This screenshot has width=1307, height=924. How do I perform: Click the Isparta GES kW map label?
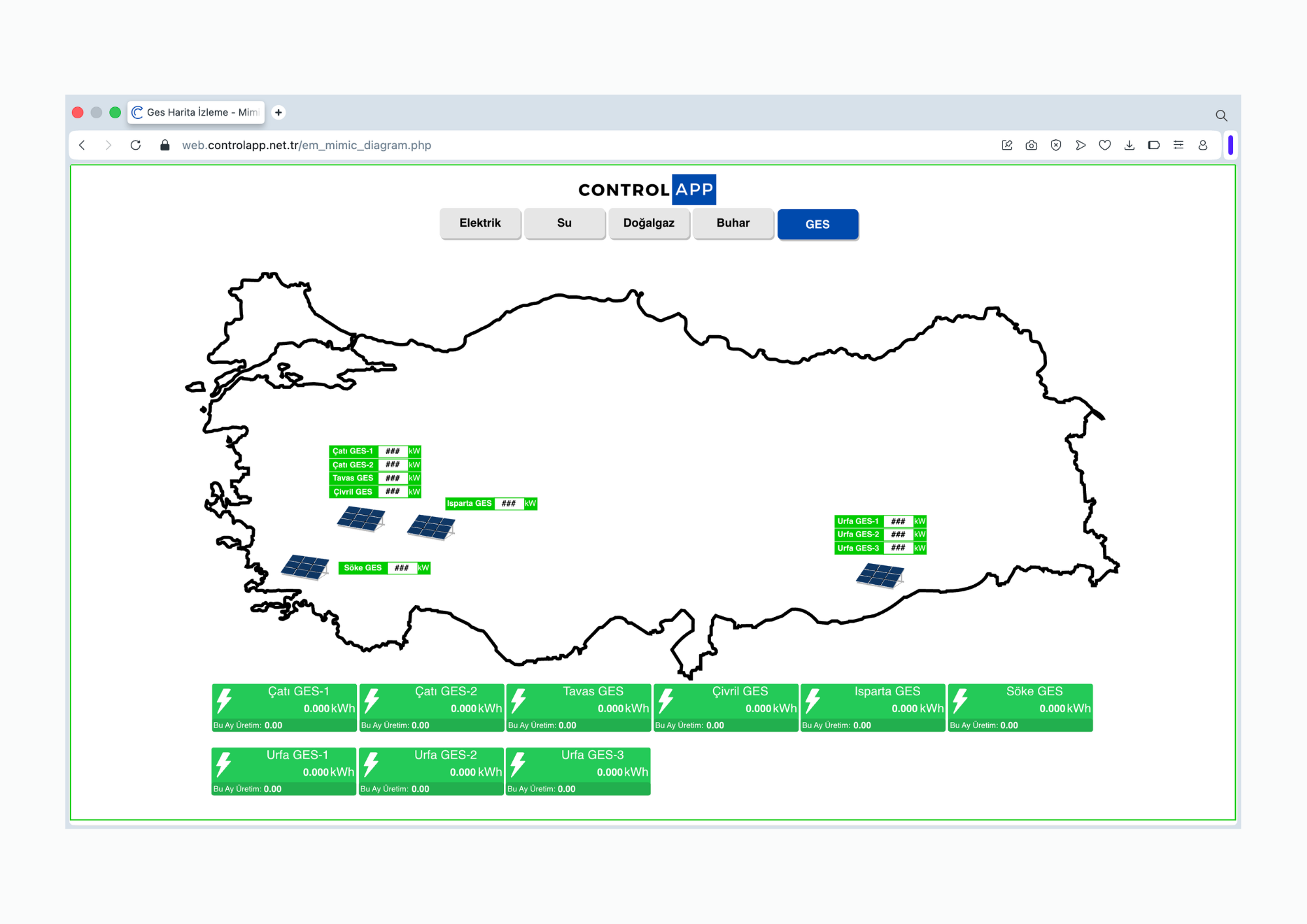(x=491, y=503)
